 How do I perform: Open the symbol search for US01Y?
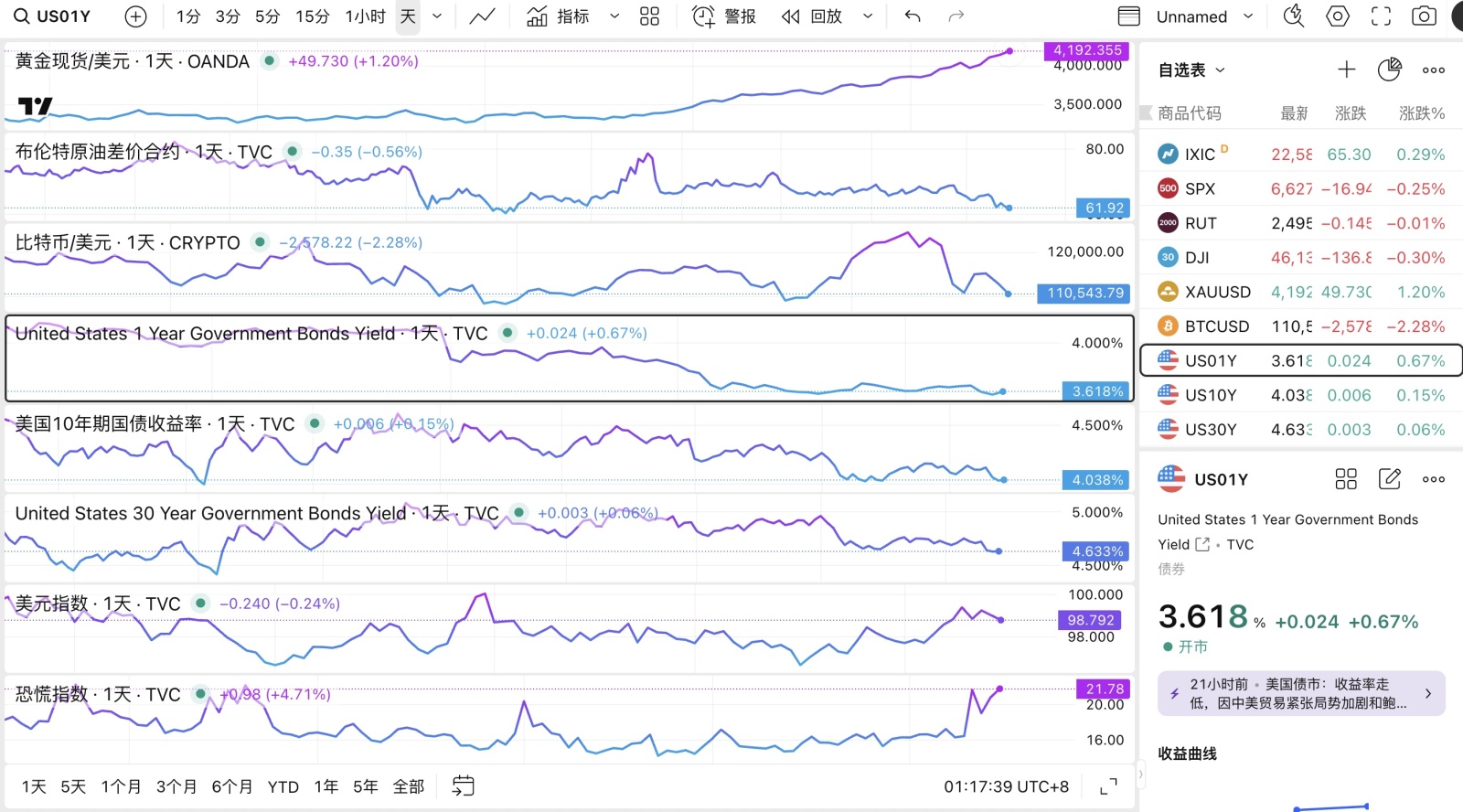click(x=53, y=16)
